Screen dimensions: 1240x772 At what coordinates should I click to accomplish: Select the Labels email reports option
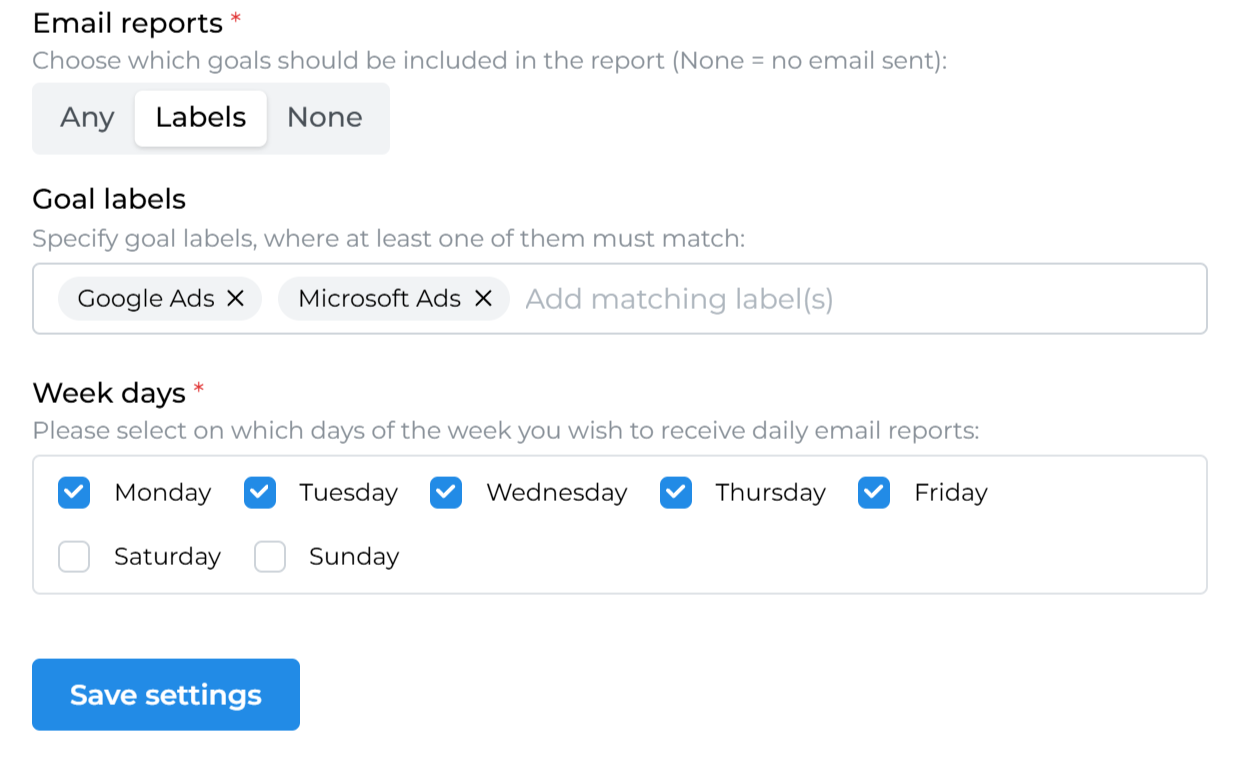click(200, 118)
